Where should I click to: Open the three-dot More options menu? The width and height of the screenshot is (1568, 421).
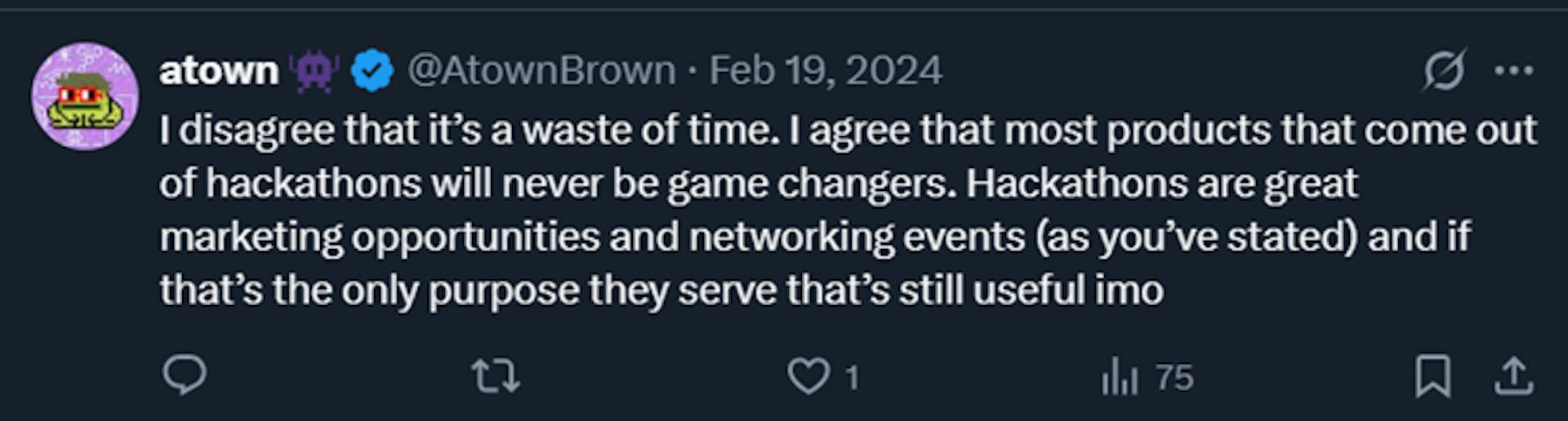click(1513, 71)
